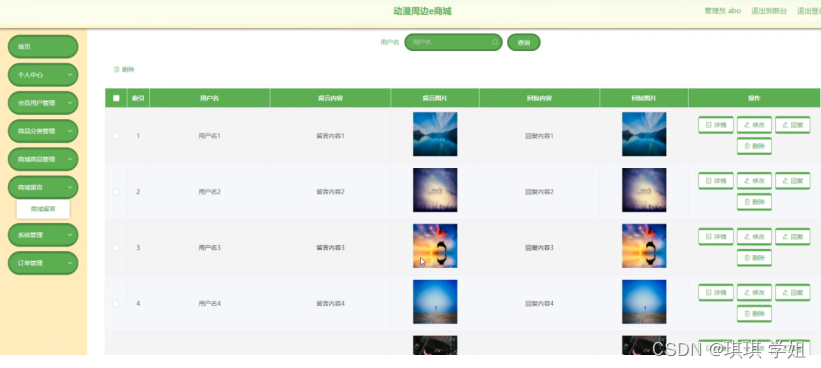Open the 回复图片 thumbnail in row 3
The width and height of the screenshot is (821, 368).
tap(644, 246)
